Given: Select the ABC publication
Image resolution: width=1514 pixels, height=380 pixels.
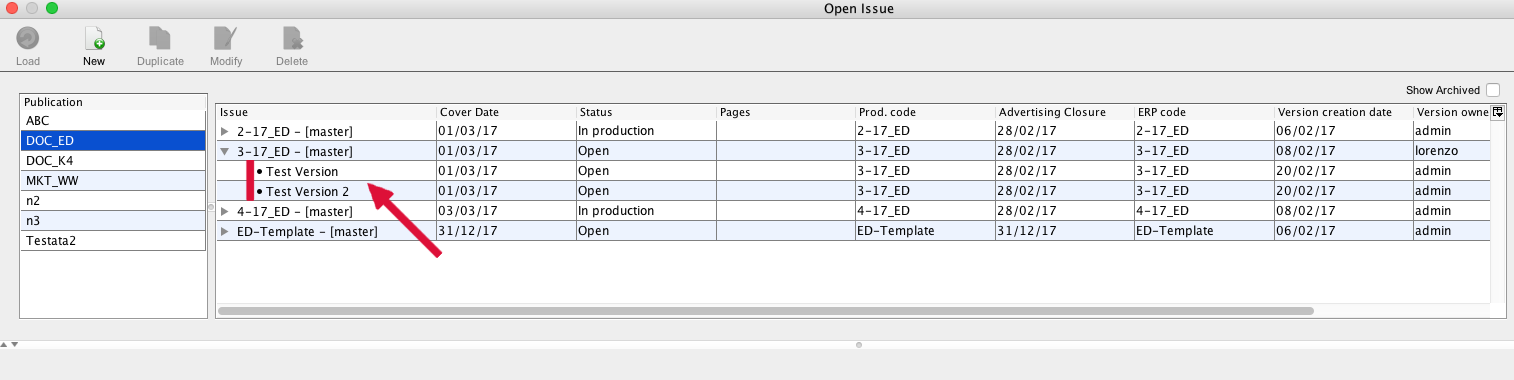Looking at the screenshot, I should coord(113,121).
